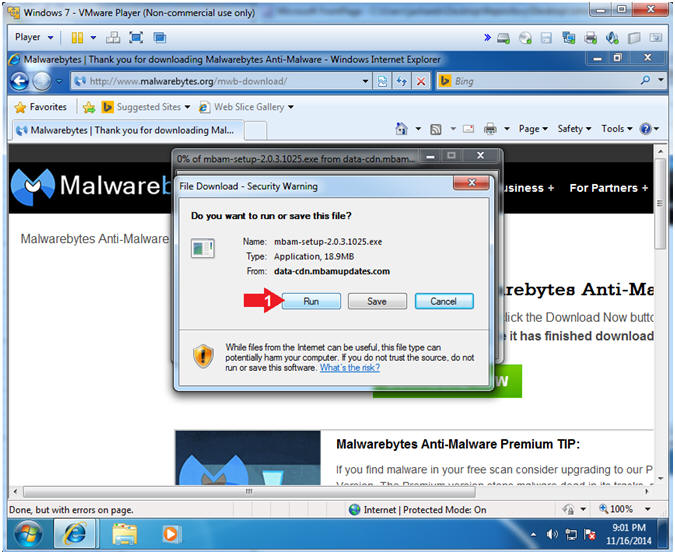Click the Print icon in command bar
Image resolution: width=675 pixels, height=554 pixels.
(x=490, y=129)
